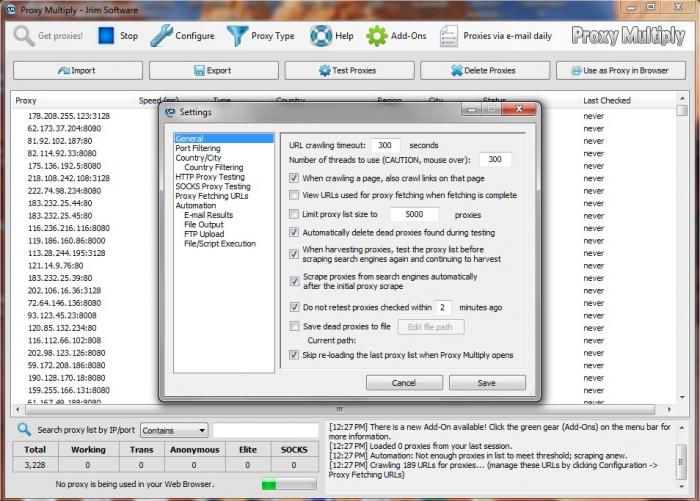Enable Save dead proxies to file

click(x=294, y=326)
